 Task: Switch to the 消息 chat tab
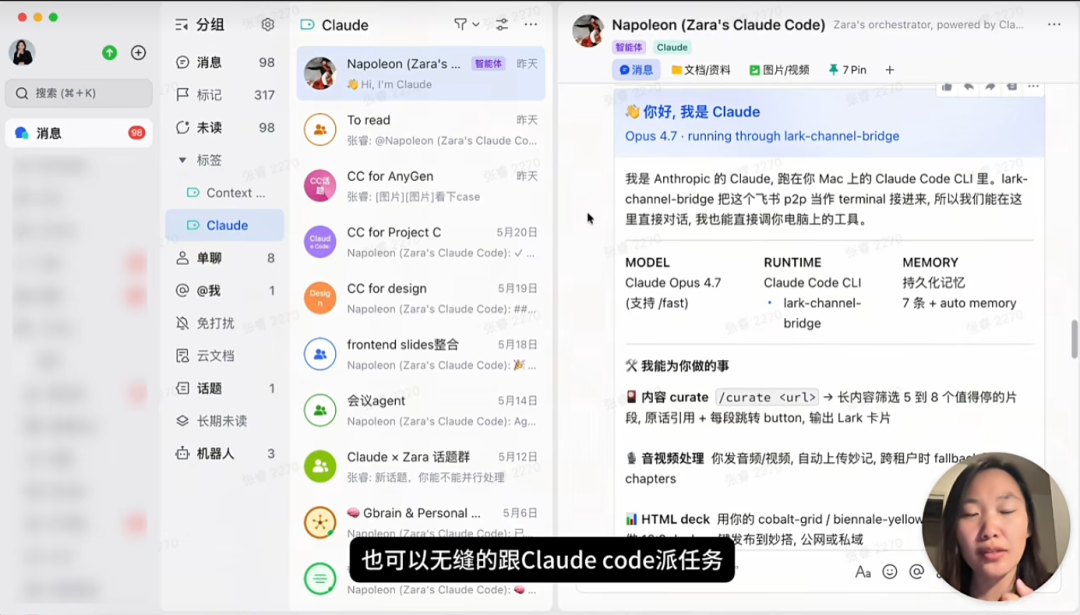pyautogui.click(x=636, y=70)
